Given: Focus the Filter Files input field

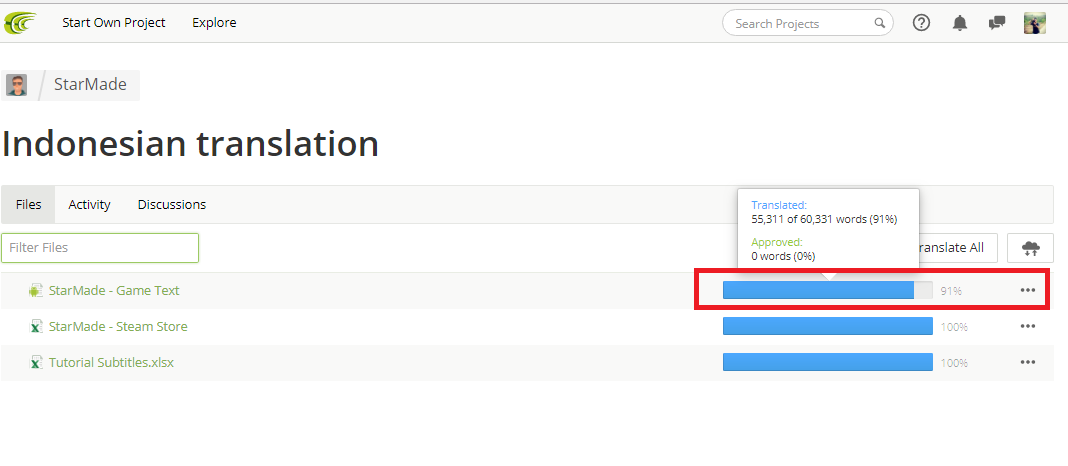Looking at the screenshot, I should 100,248.
